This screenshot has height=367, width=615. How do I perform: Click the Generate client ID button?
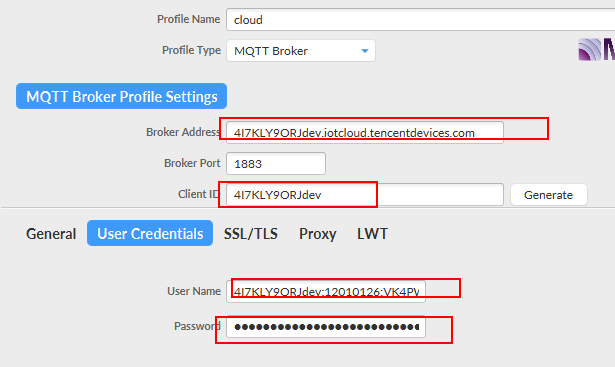pos(549,194)
